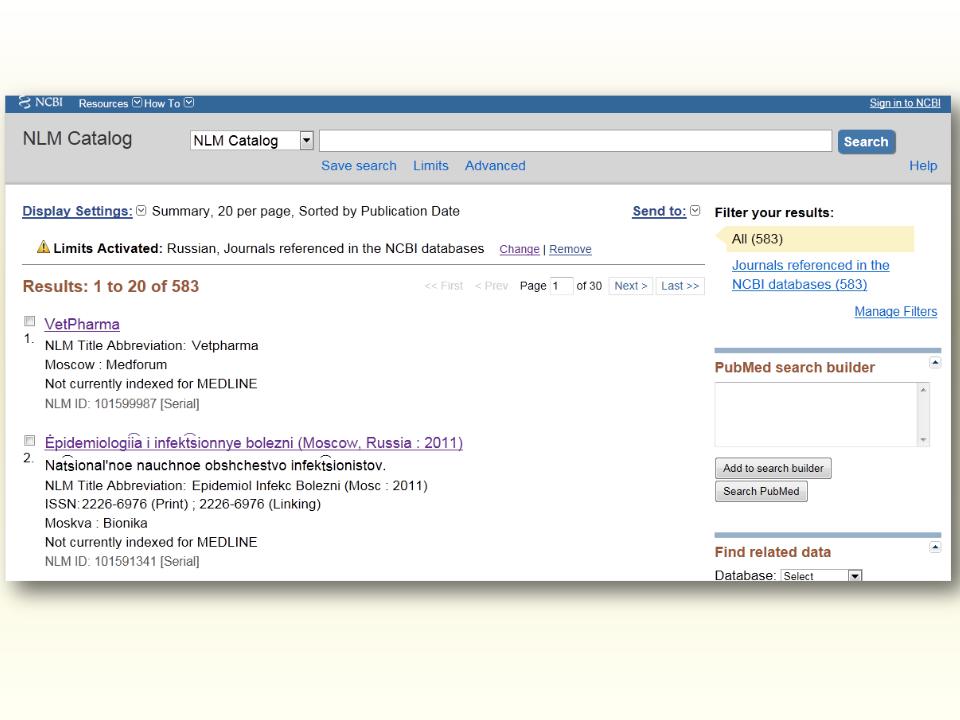Image resolution: width=960 pixels, height=720 pixels.
Task: Go to Next results page
Action: 631,286
